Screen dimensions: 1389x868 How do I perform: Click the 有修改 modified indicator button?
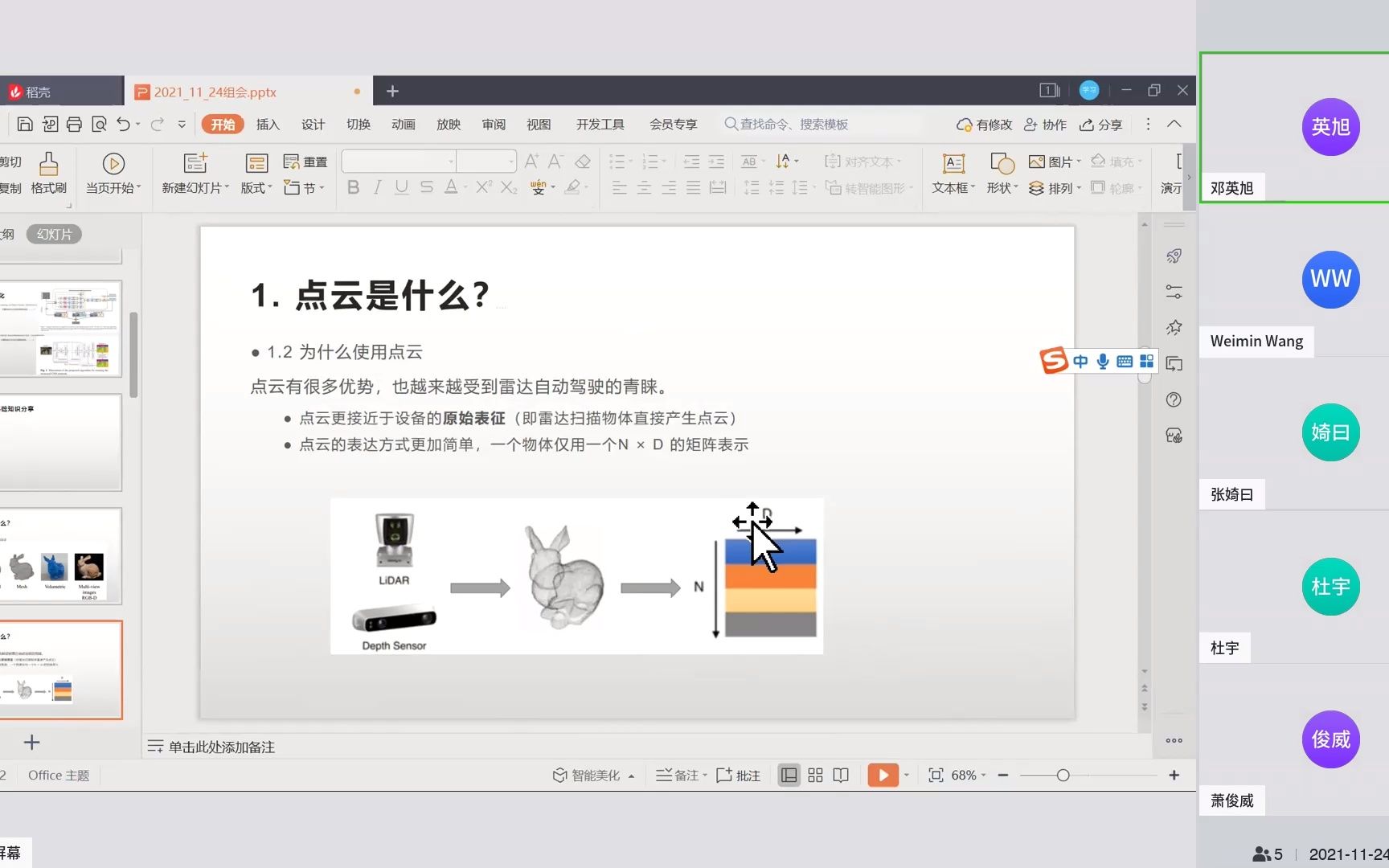(983, 124)
